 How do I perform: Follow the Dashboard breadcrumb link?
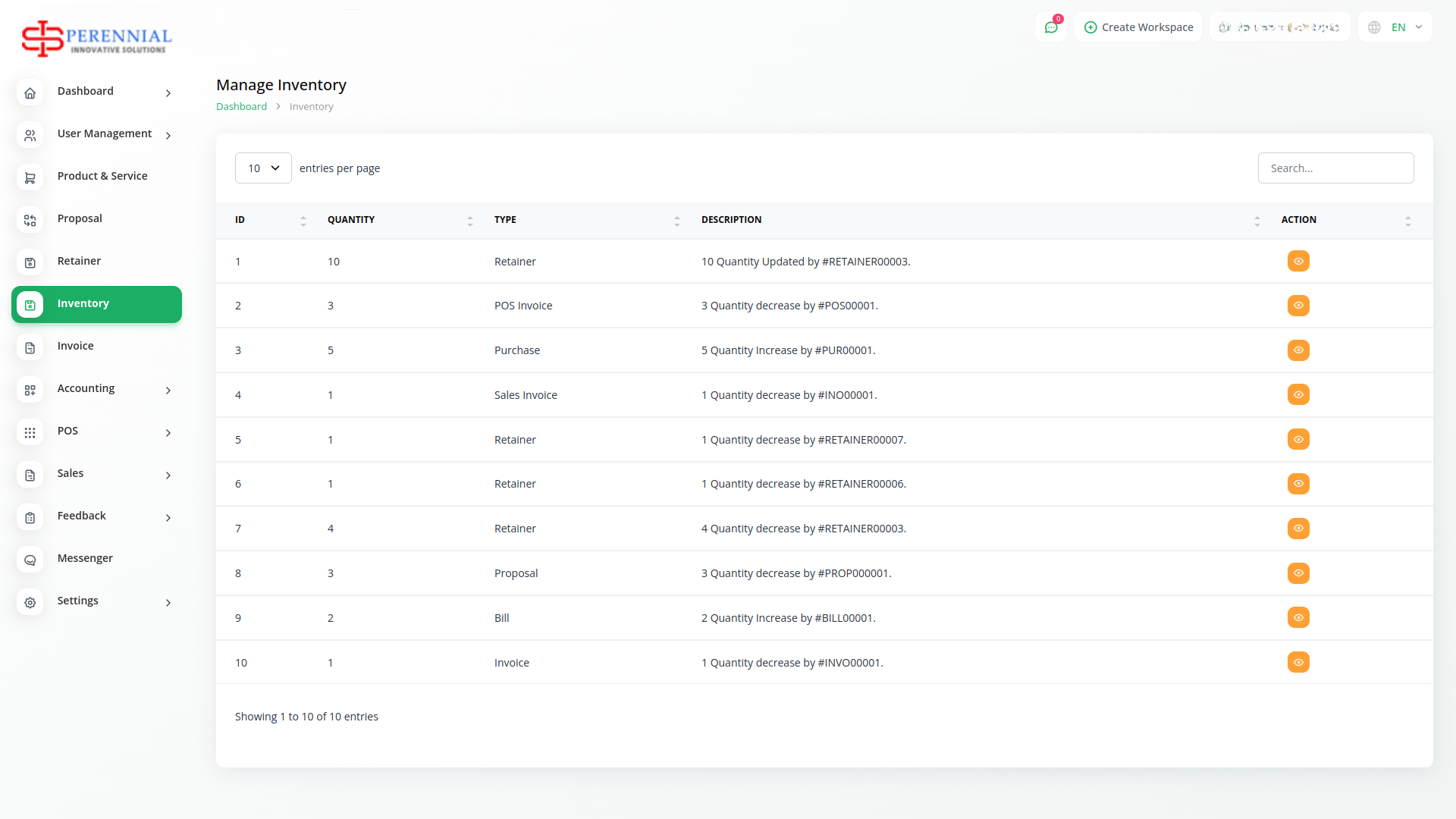[x=241, y=107]
